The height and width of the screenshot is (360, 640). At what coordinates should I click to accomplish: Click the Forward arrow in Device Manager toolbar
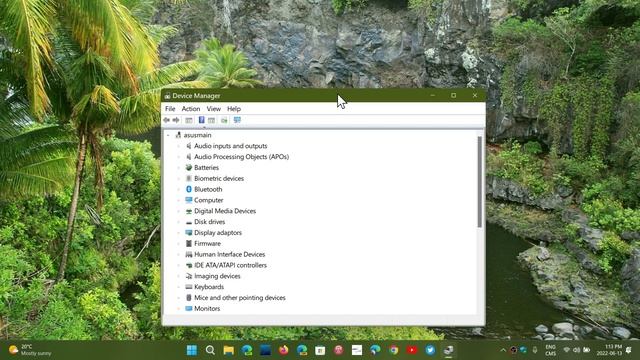[176, 120]
